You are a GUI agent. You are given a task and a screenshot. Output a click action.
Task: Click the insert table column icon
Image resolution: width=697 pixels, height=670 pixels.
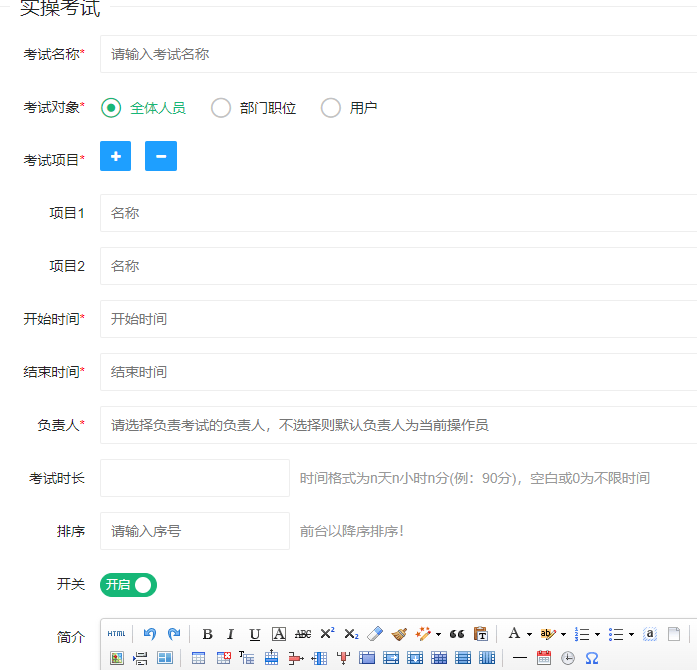point(319,658)
